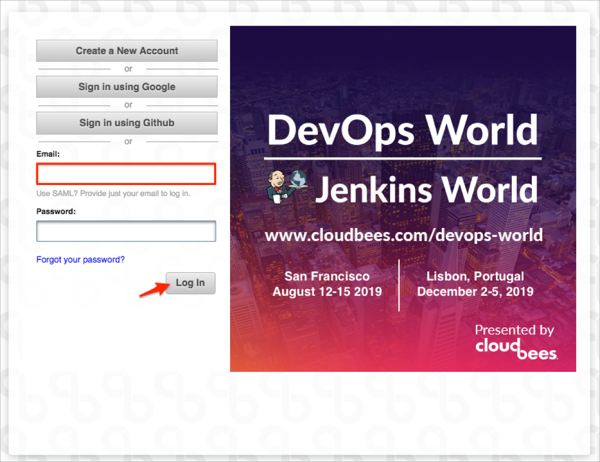Click the Password field label
The width and height of the screenshot is (600, 462).
56,212
